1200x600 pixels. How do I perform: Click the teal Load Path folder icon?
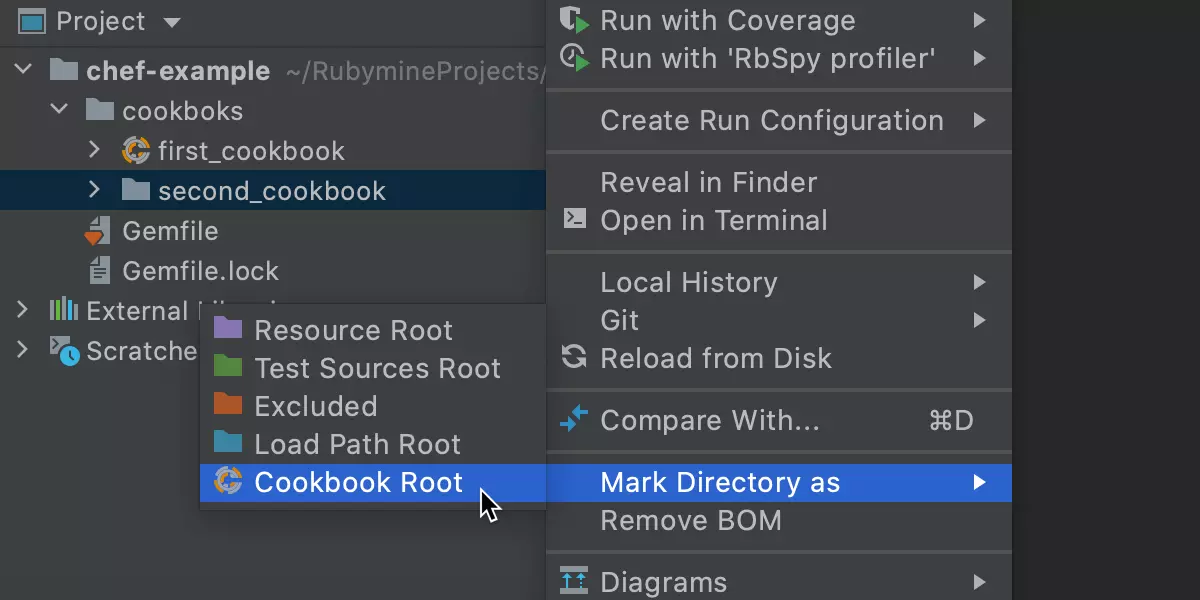[228, 442]
